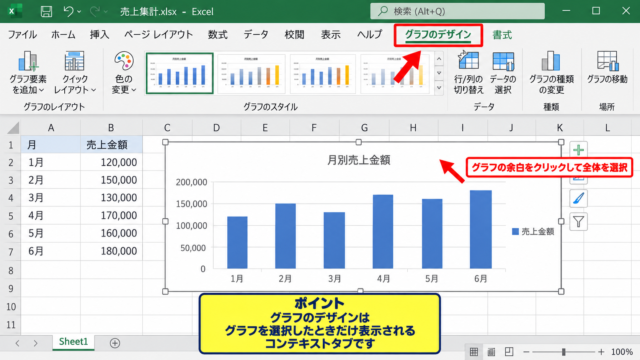
Task: Click the Select All corner triangle
Action: click(13, 128)
